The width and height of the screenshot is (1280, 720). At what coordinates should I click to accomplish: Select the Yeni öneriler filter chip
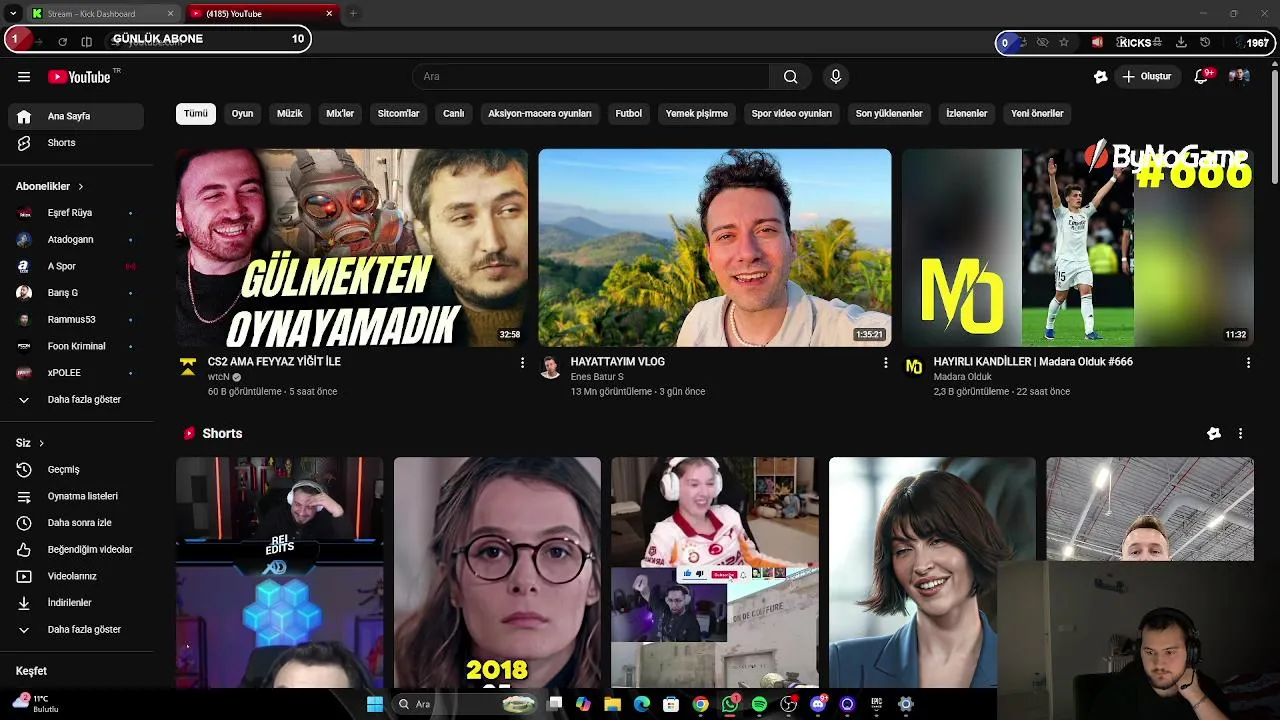pyautogui.click(x=1037, y=113)
